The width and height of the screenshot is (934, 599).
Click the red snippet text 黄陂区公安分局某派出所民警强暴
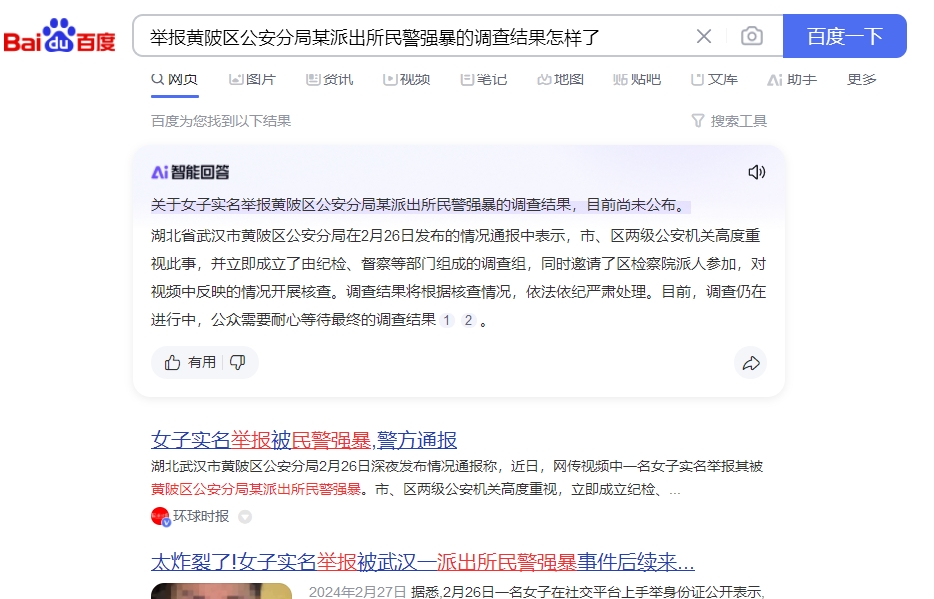point(256,489)
